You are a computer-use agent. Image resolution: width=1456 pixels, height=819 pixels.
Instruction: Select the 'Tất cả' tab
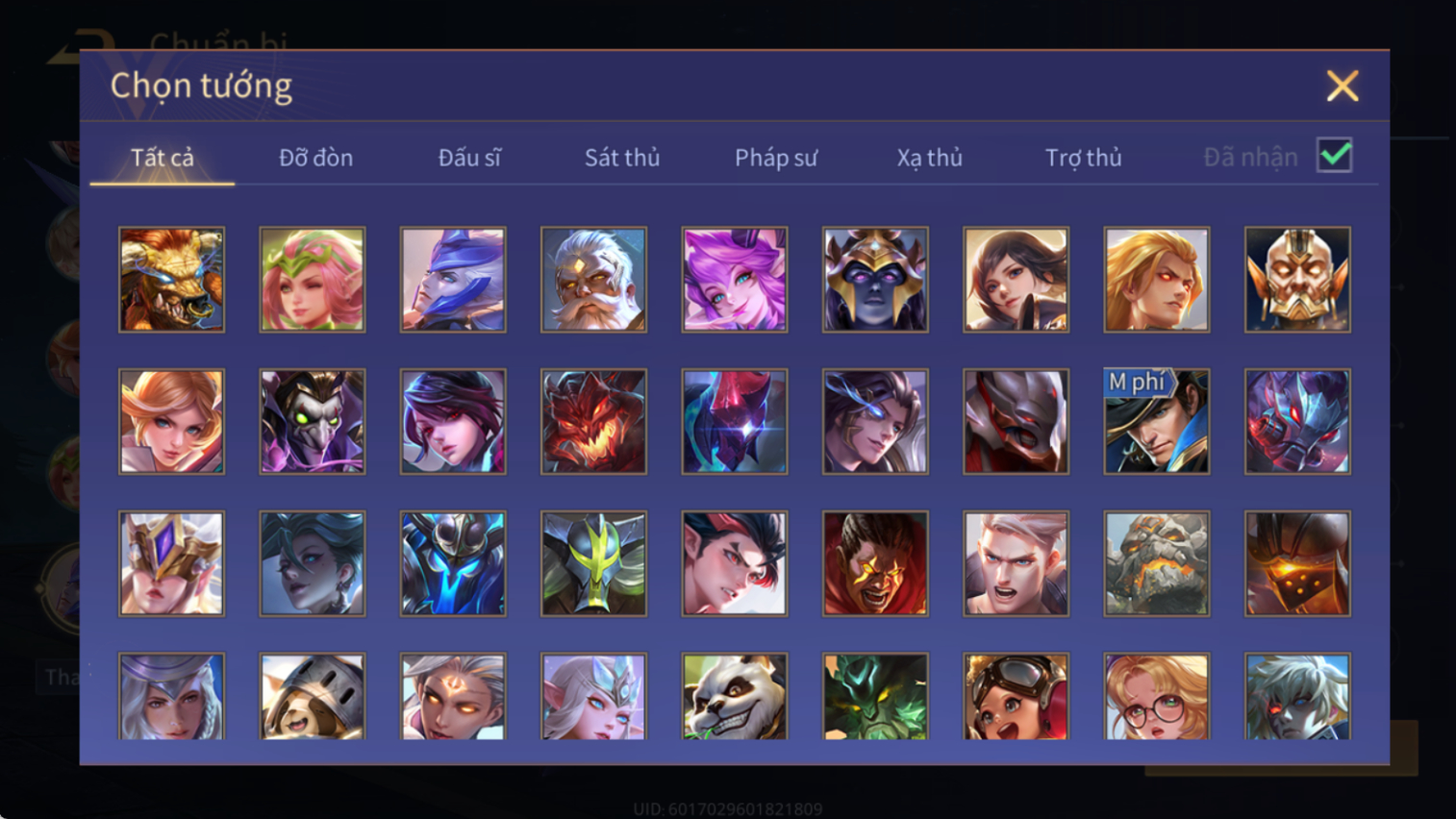(x=163, y=158)
